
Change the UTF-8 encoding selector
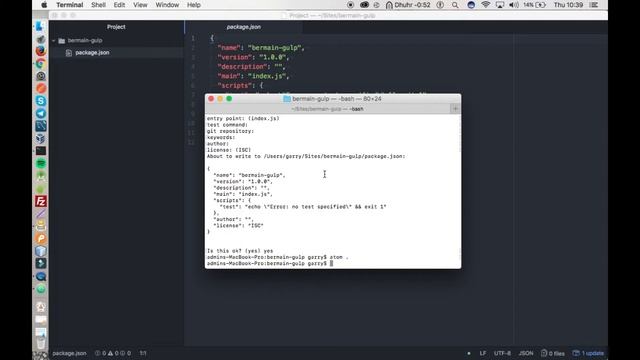pos(502,353)
